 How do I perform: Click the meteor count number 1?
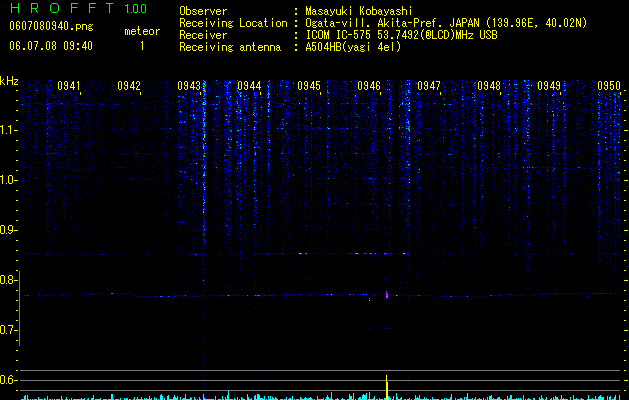pos(142,46)
